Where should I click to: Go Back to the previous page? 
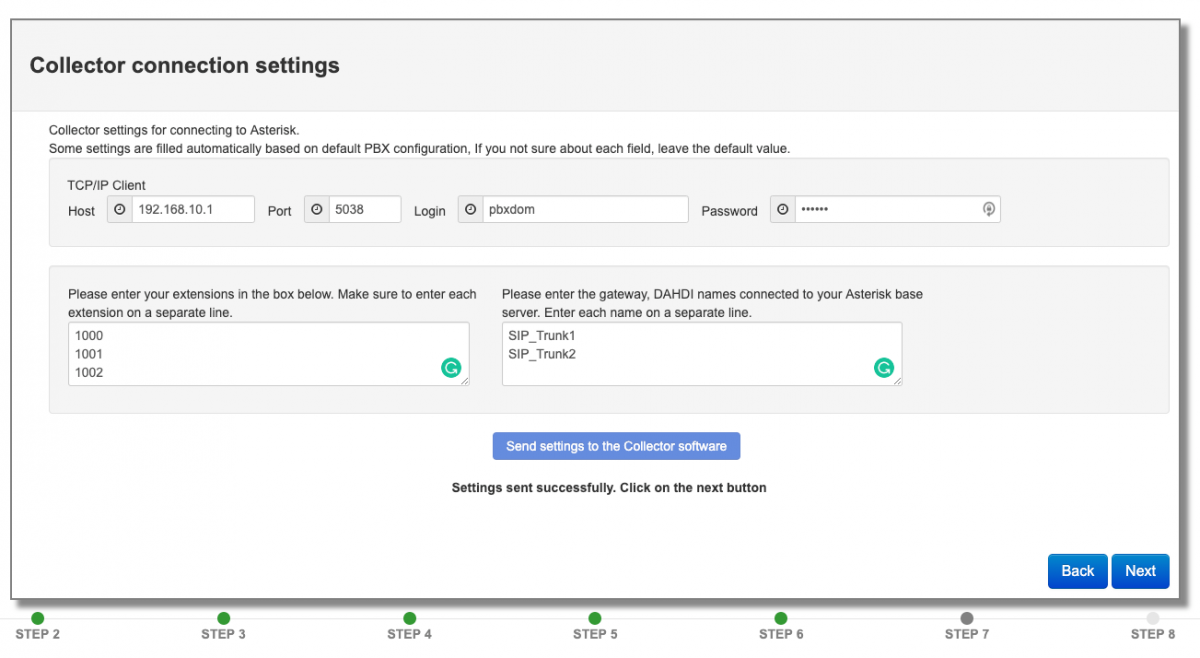[x=1077, y=571]
